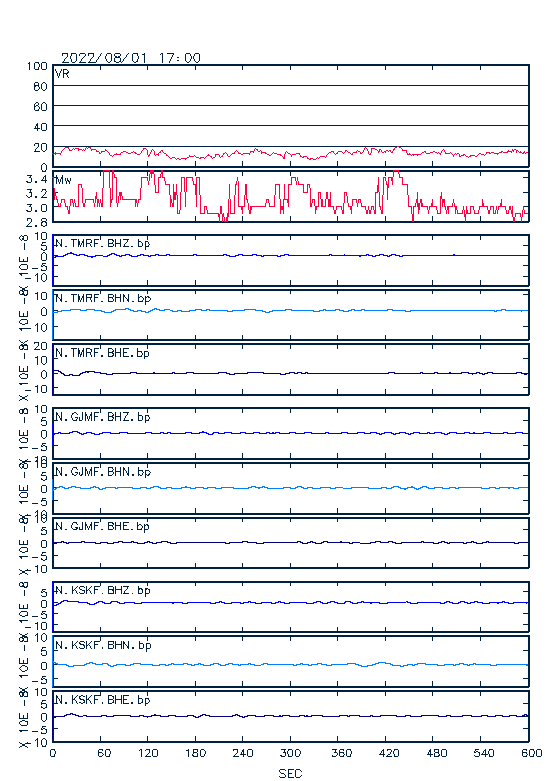Click the N.GJMF.BHZ.bp trace label

tap(102, 417)
